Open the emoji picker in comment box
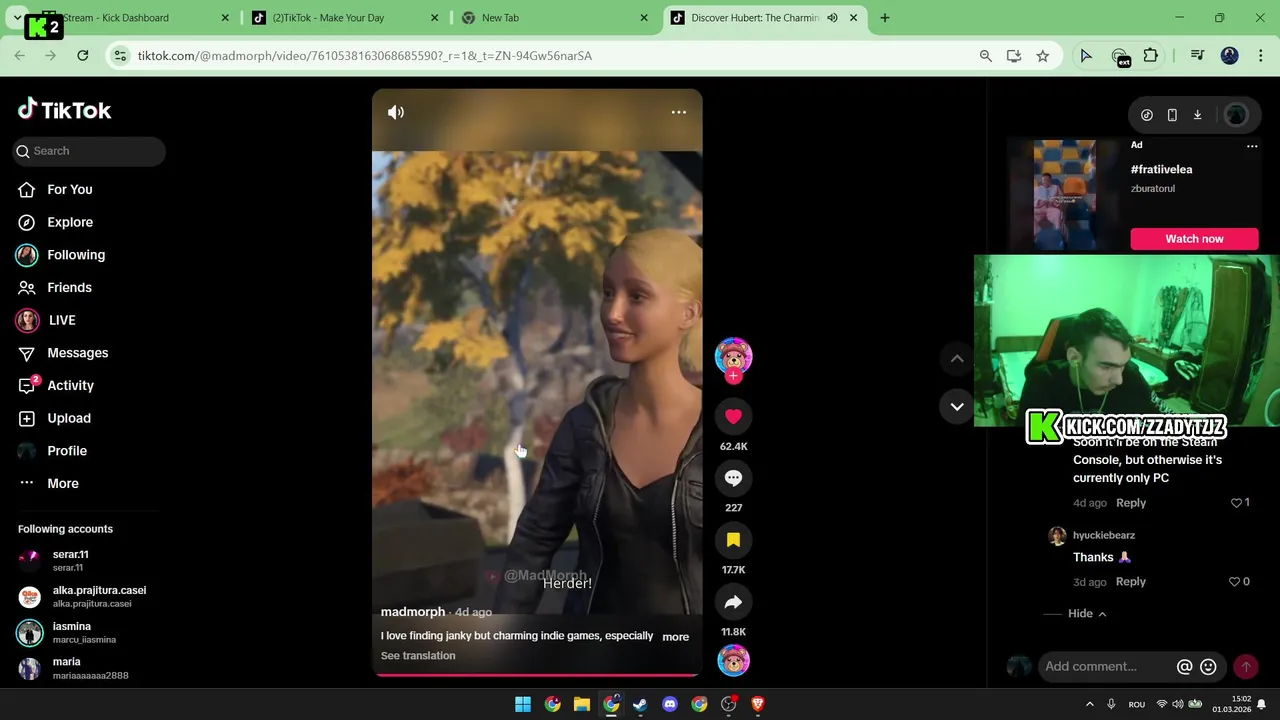The height and width of the screenshot is (720, 1280). (1208, 667)
